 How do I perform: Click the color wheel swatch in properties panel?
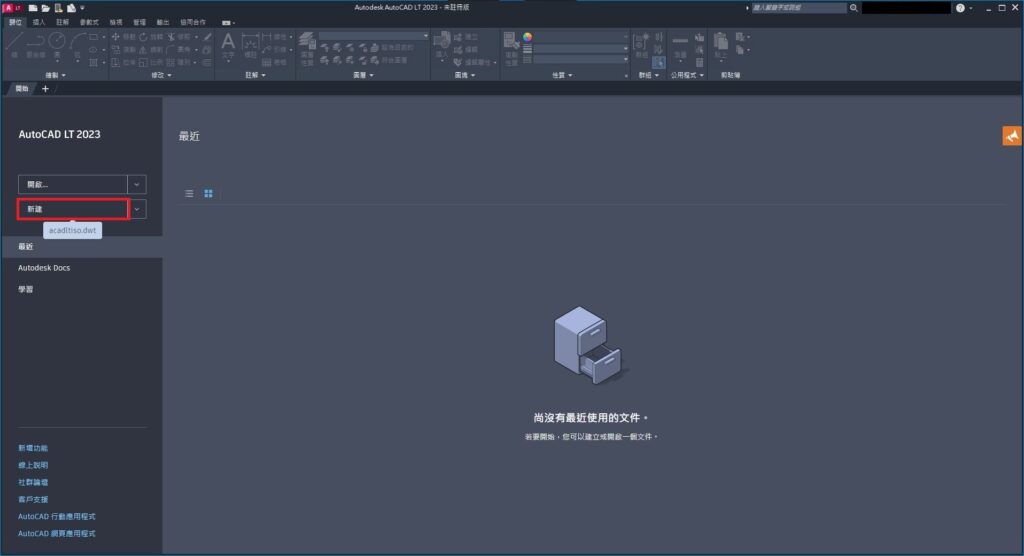(528, 36)
